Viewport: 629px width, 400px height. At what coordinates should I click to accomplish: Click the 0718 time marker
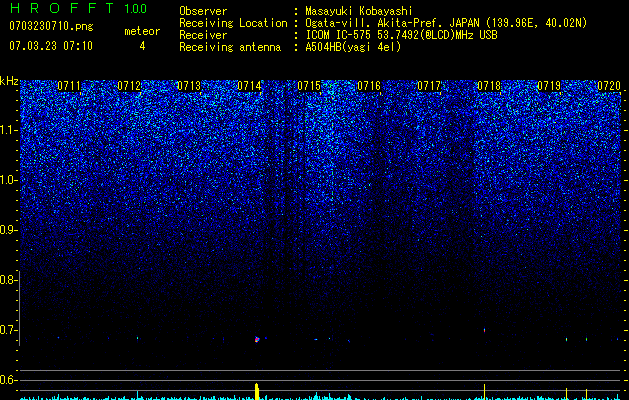[x=489, y=86]
